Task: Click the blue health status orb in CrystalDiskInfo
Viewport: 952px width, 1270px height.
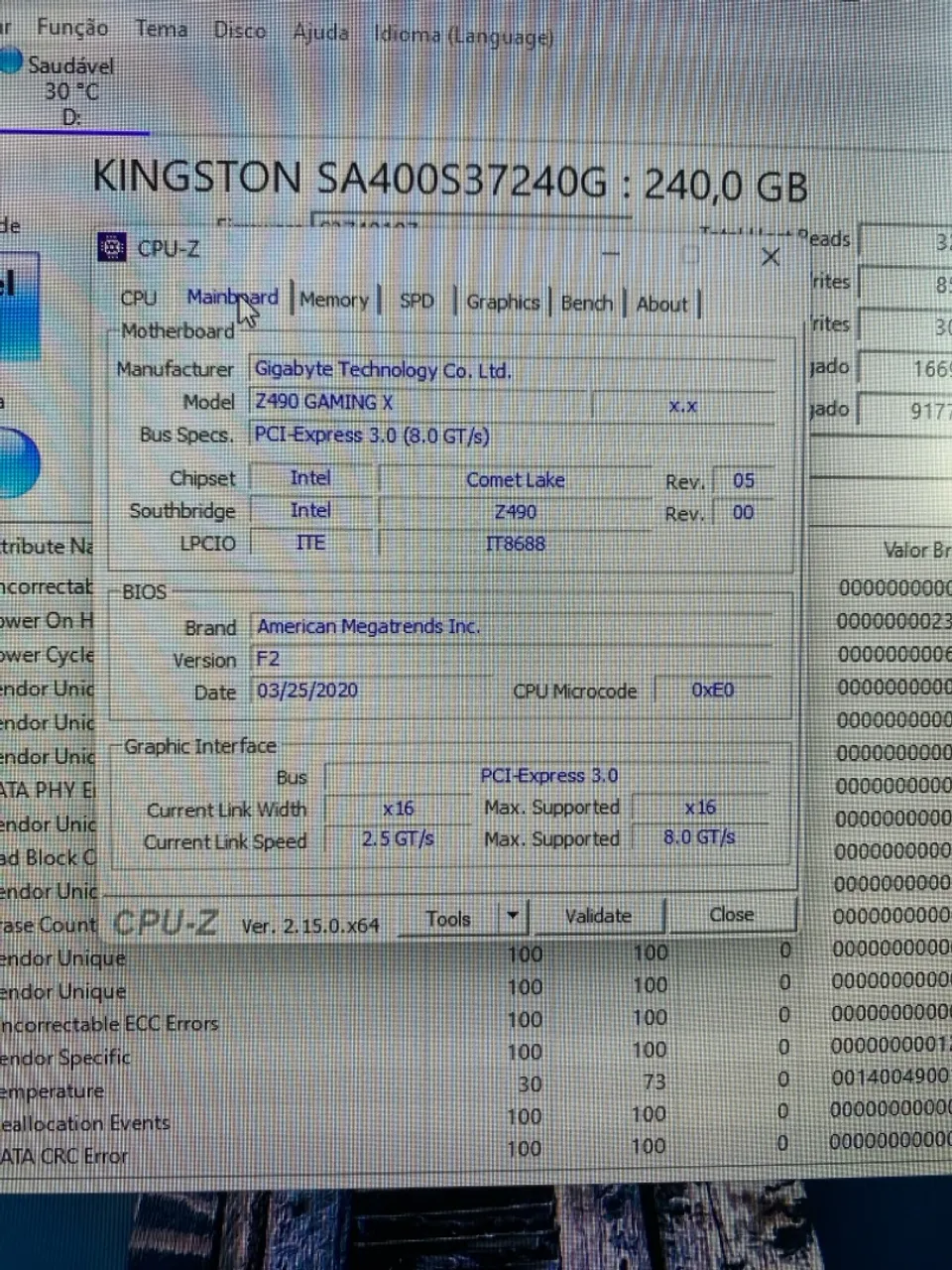Action: (x=20, y=463)
